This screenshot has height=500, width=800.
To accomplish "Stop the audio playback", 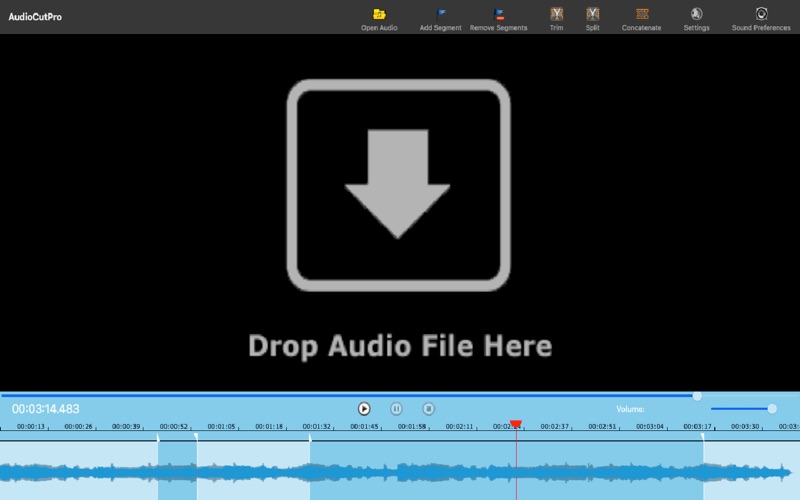I will click(x=429, y=409).
